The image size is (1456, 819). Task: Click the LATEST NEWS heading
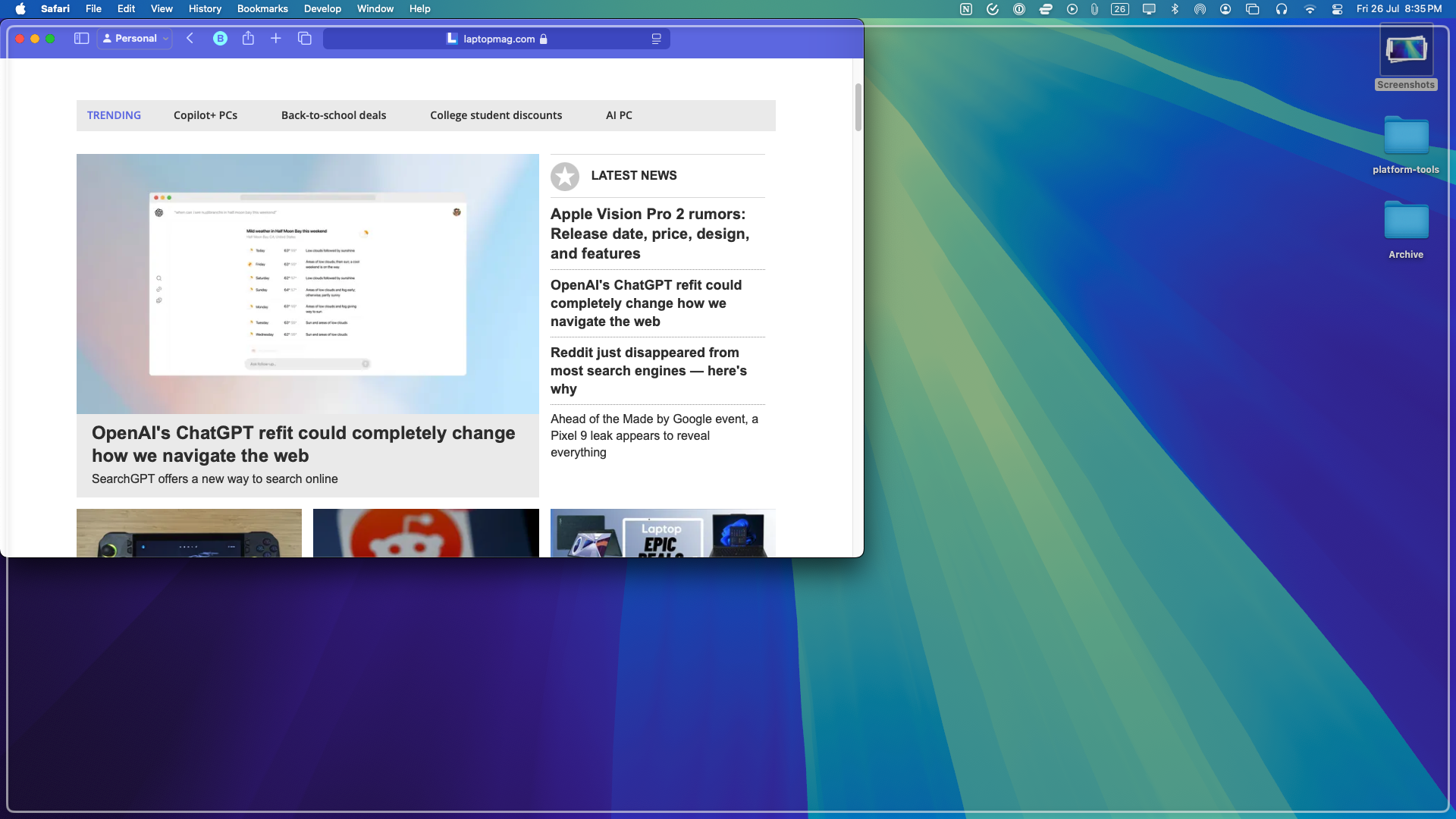[x=634, y=175]
